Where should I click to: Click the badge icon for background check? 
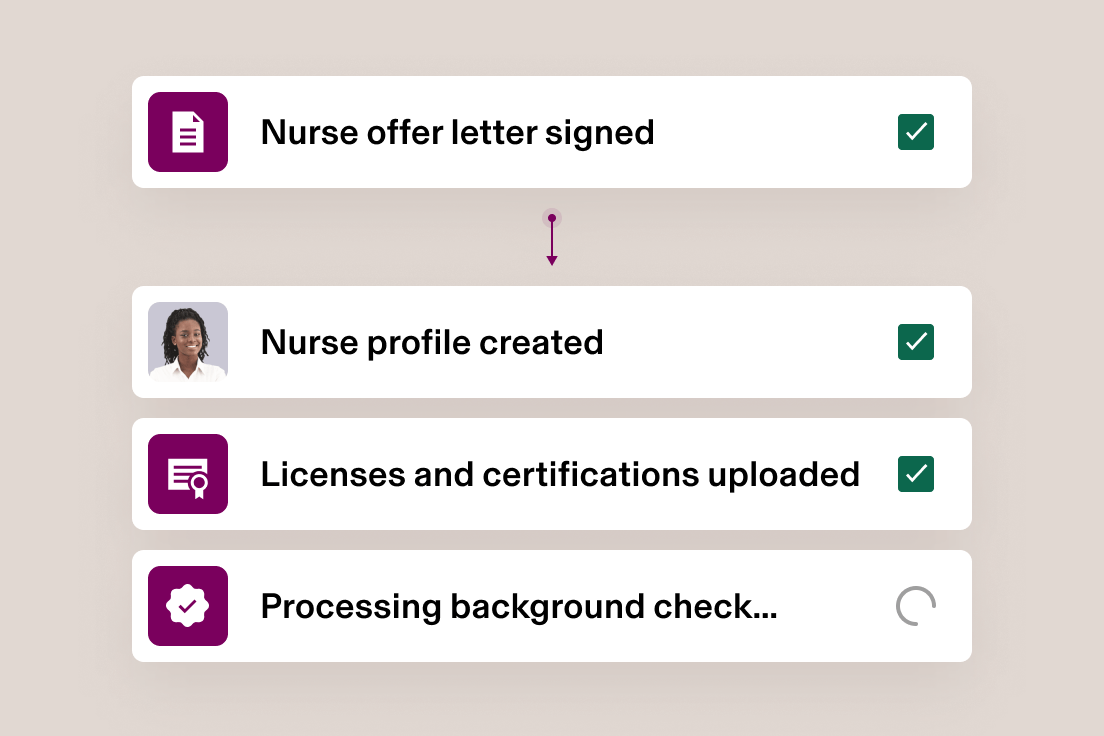[188, 605]
